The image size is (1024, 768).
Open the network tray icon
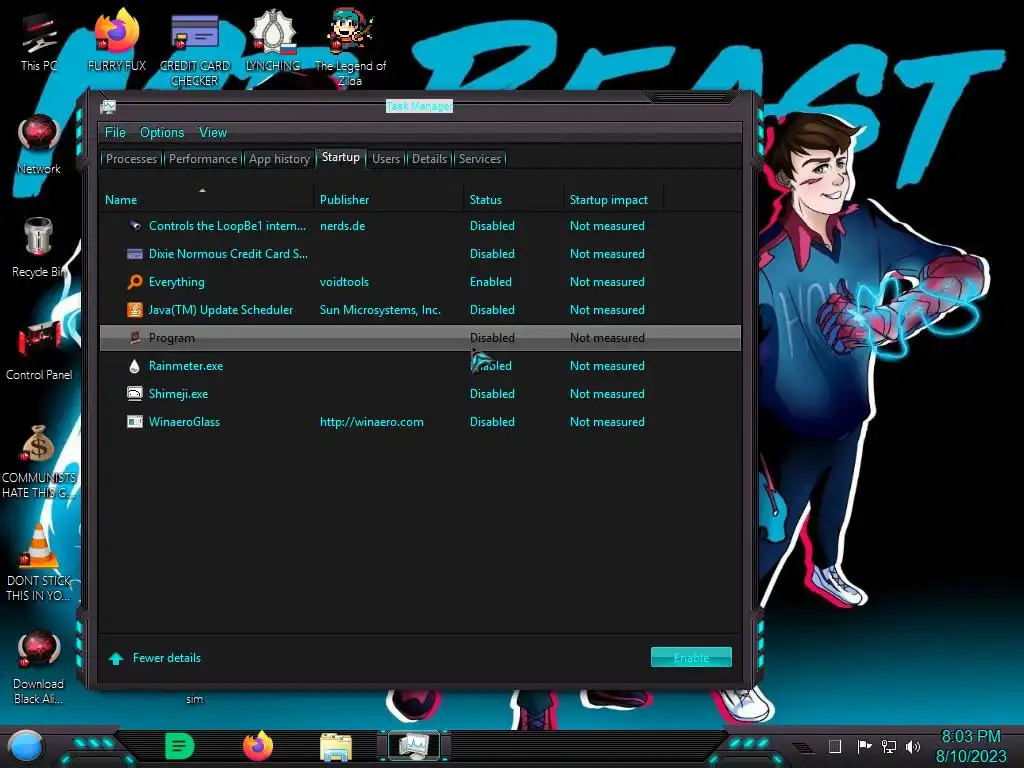tap(889, 746)
